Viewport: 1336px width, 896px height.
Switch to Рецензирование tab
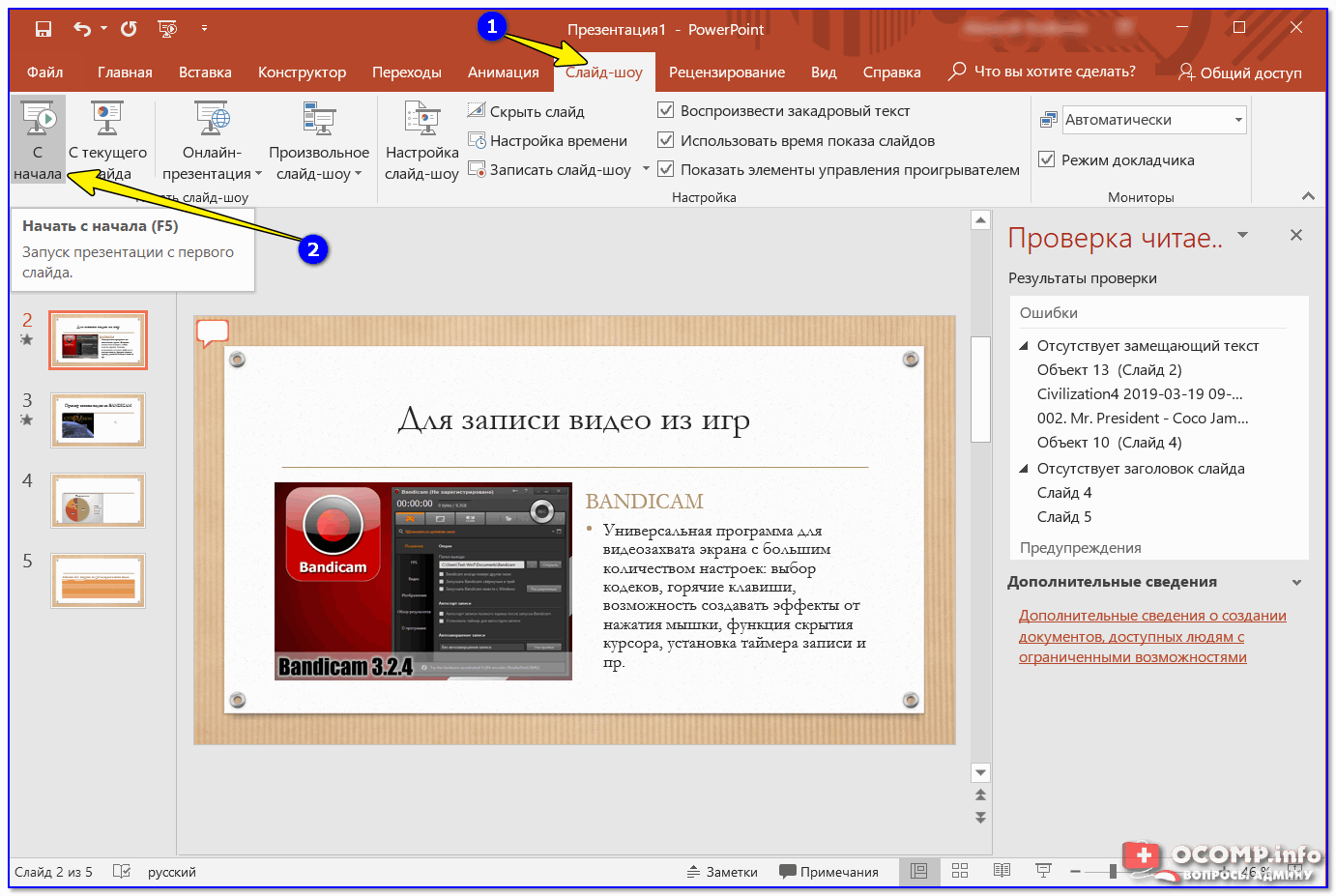[x=727, y=72]
